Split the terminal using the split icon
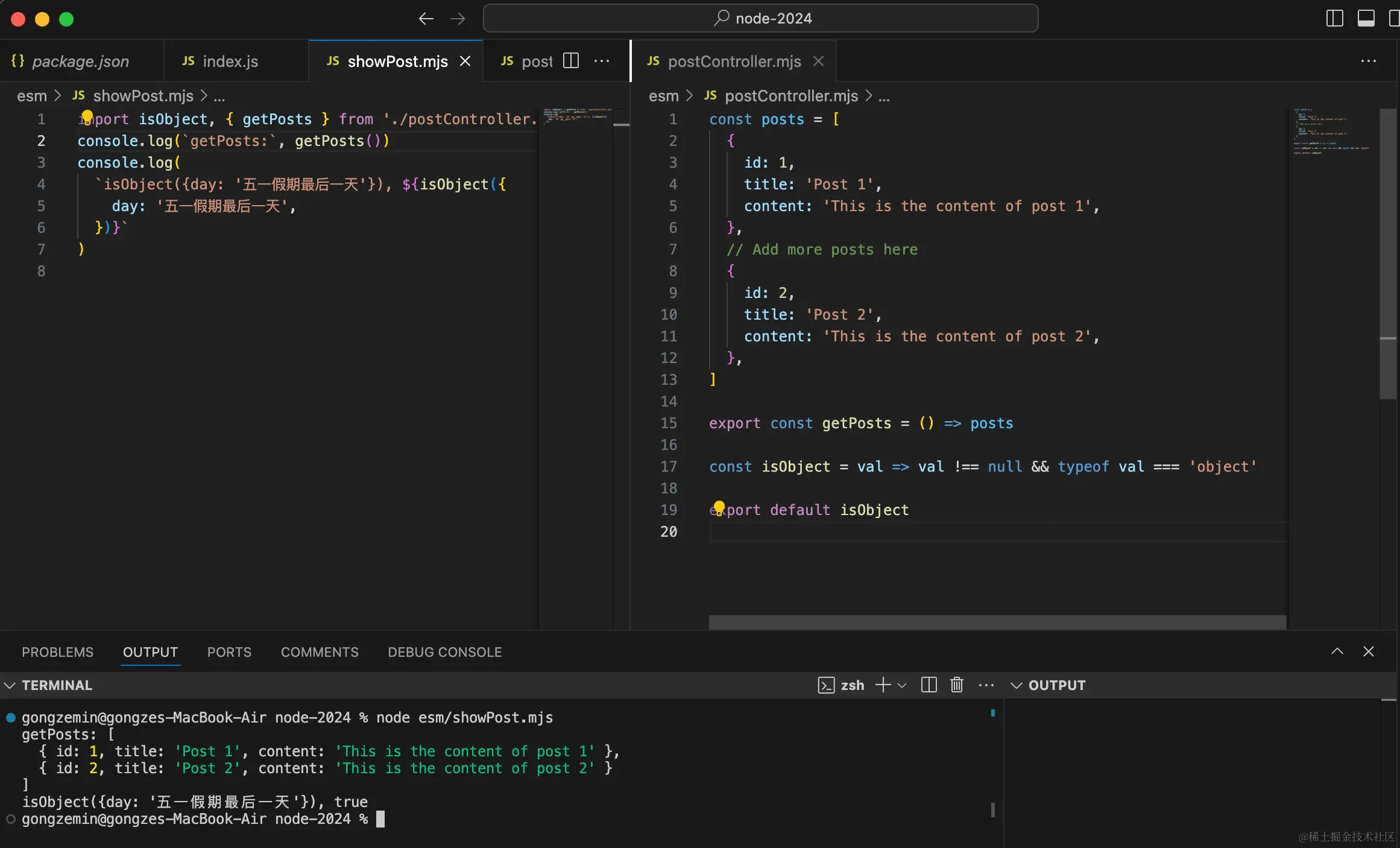Viewport: 1400px width, 848px height. (929, 685)
